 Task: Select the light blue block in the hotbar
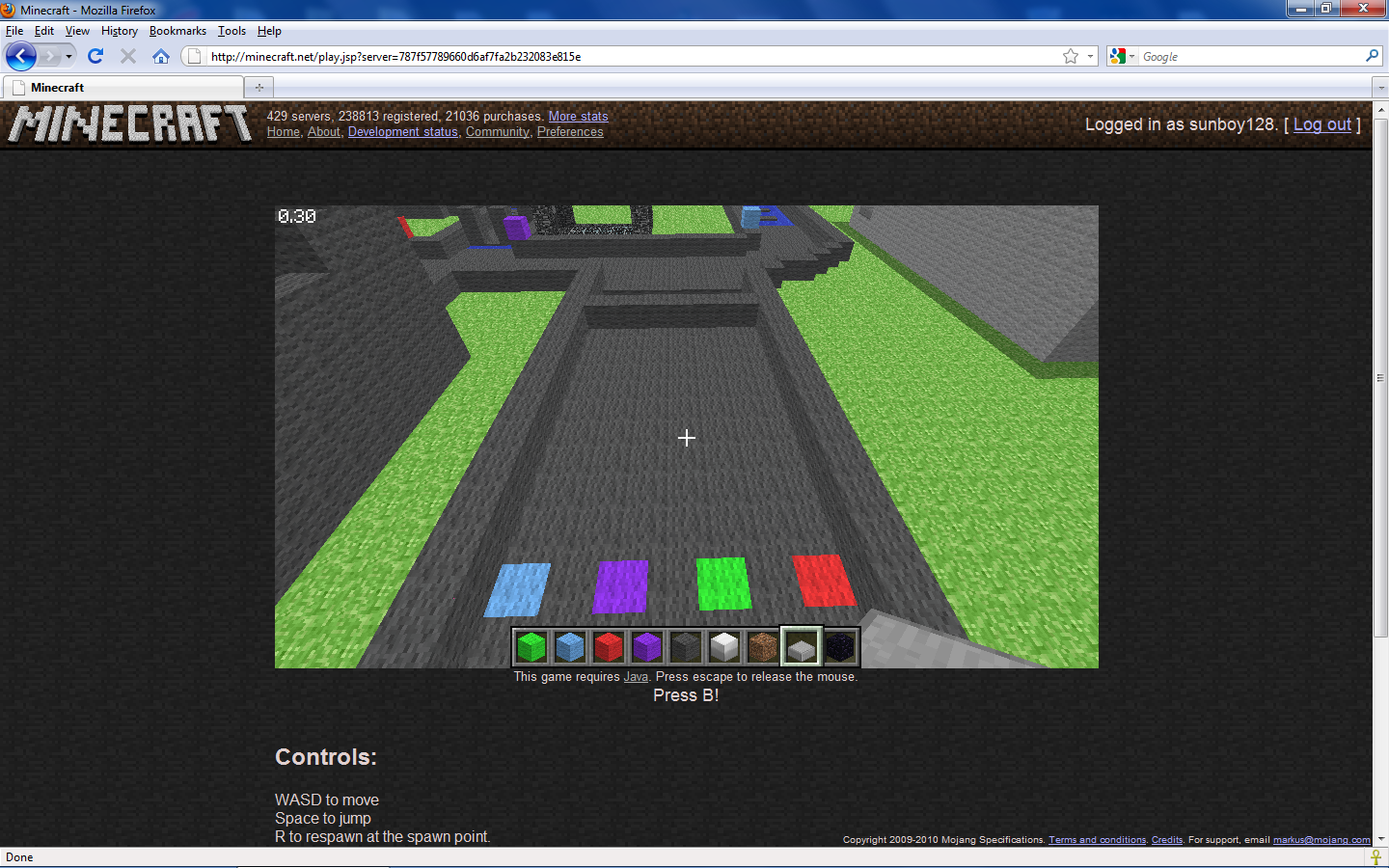coord(570,646)
